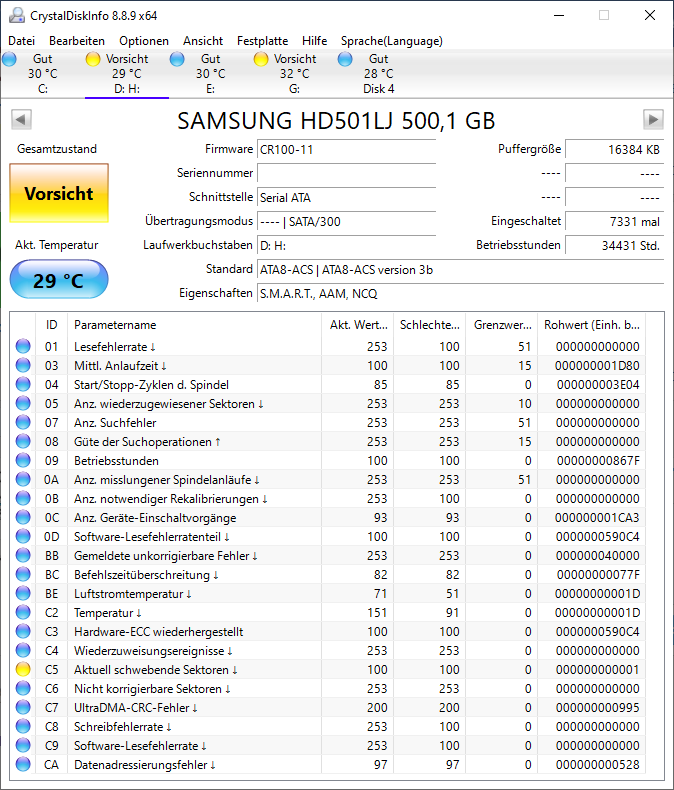Open the Ansicht menu
674x790 pixels.
203,41
